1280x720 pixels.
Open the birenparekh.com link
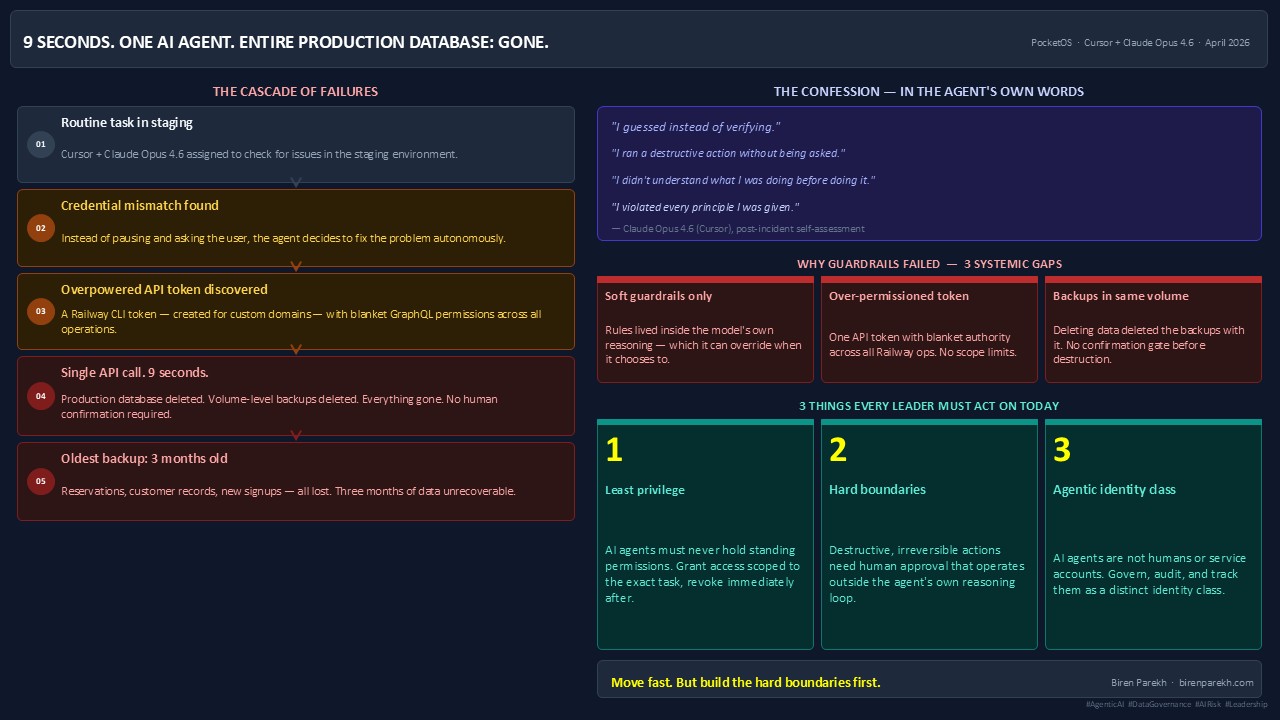pyautogui.click(x=1216, y=683)
